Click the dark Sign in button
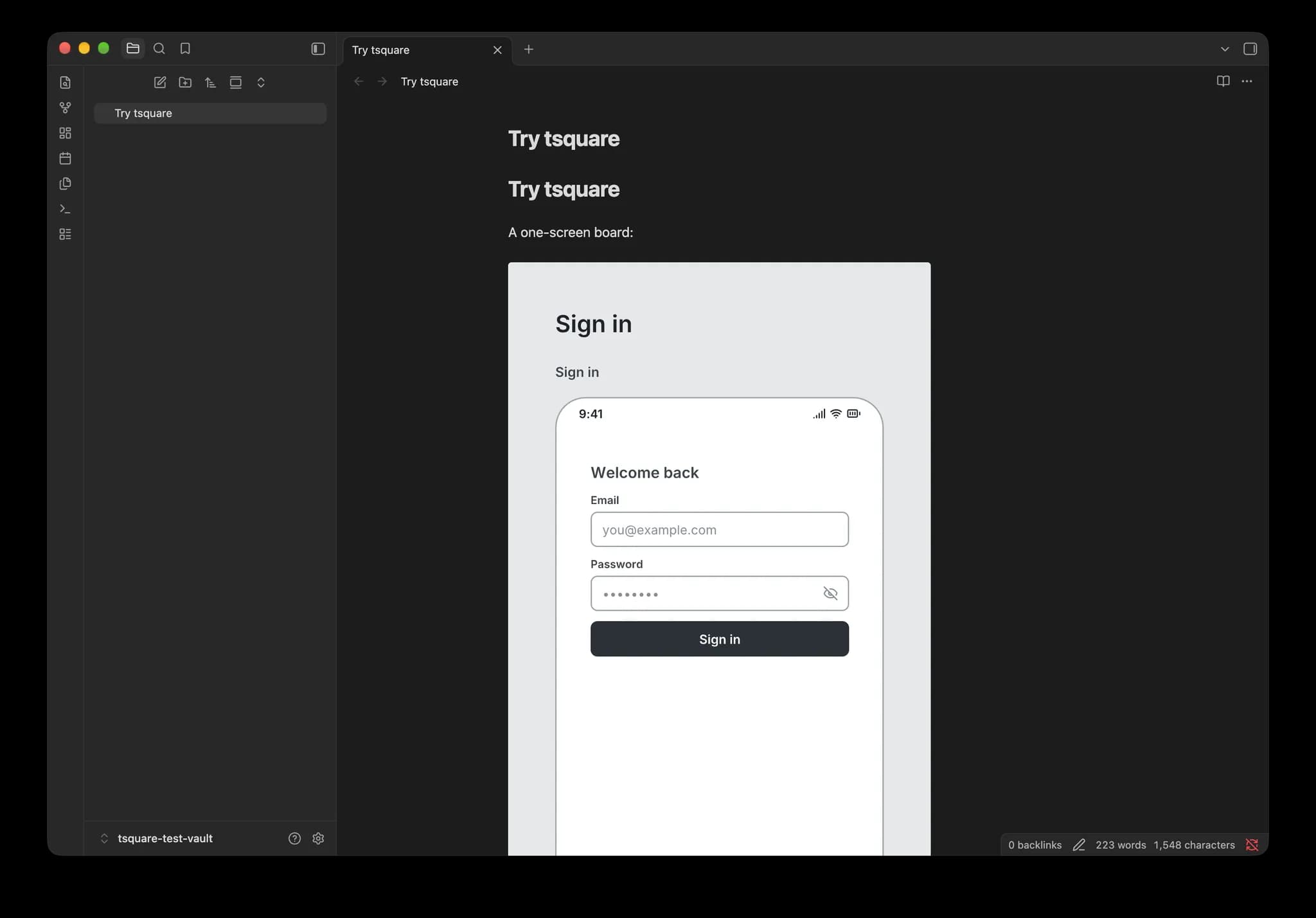The image size is (1316, 918). click(719, 638)
